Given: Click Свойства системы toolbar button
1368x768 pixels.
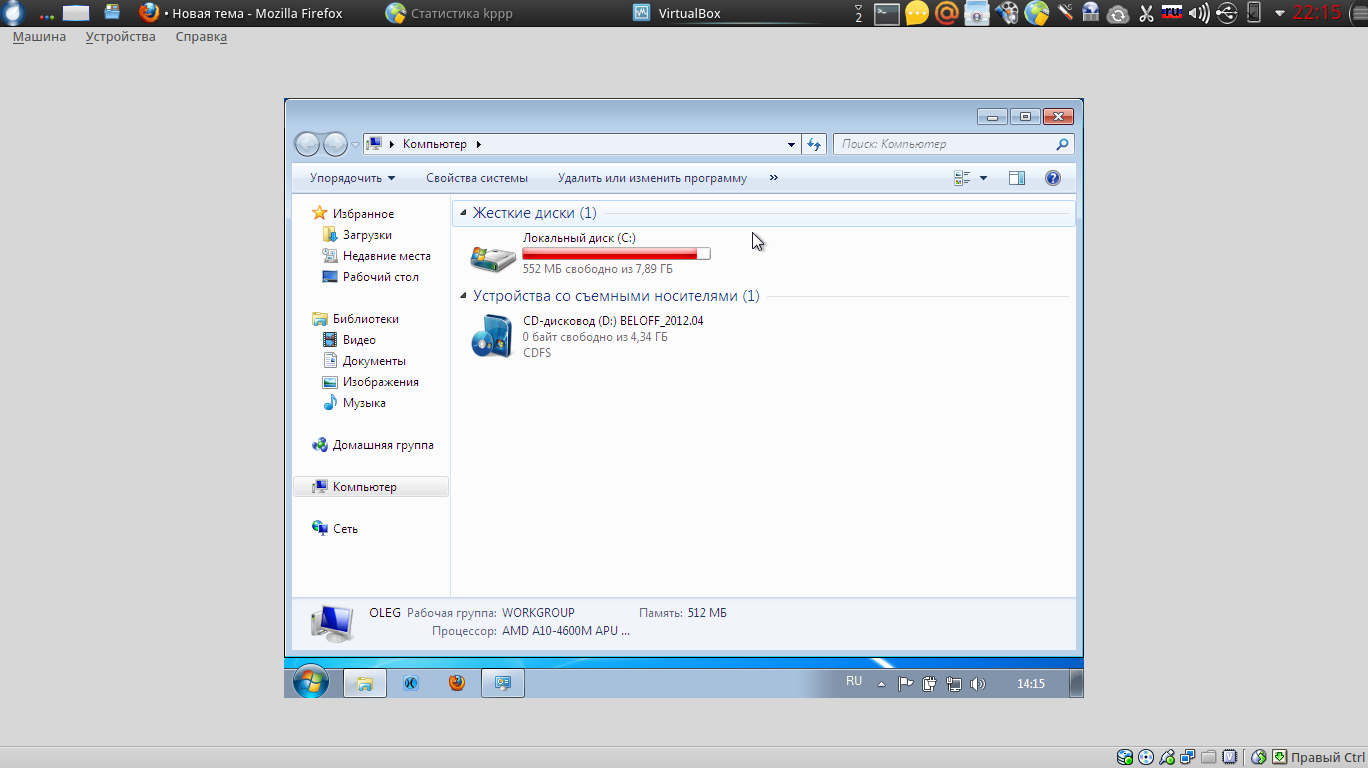Looking at the screenshot, I should (x=477, y=178).
